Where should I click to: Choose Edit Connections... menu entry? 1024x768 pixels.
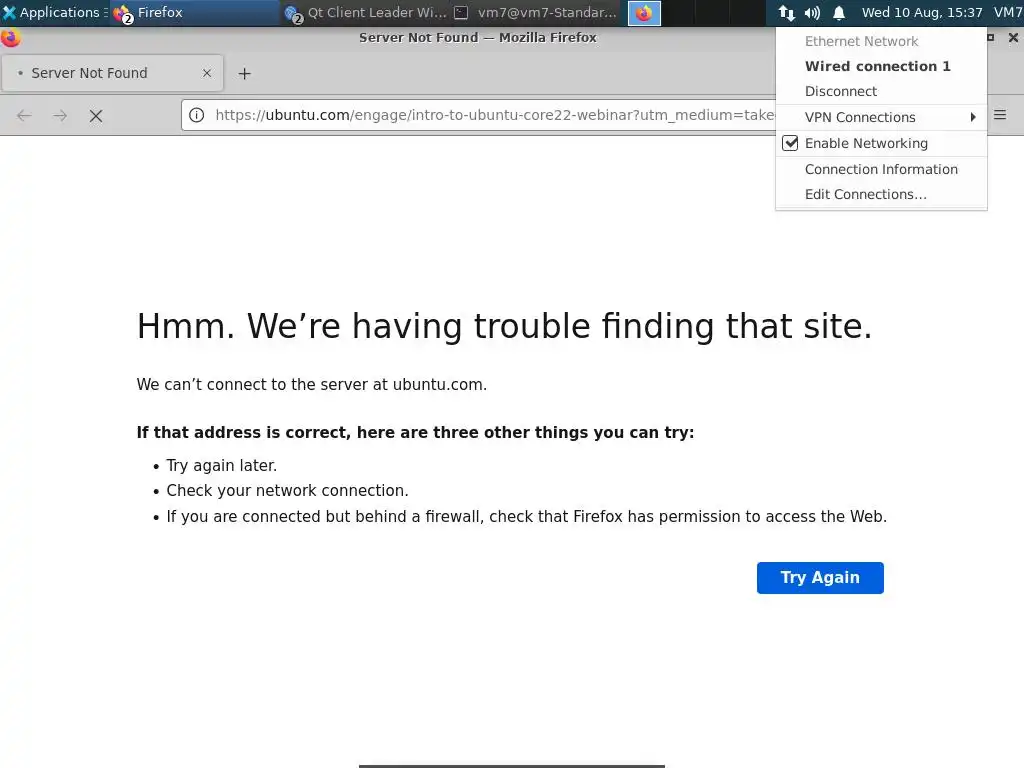pos(881,195)
